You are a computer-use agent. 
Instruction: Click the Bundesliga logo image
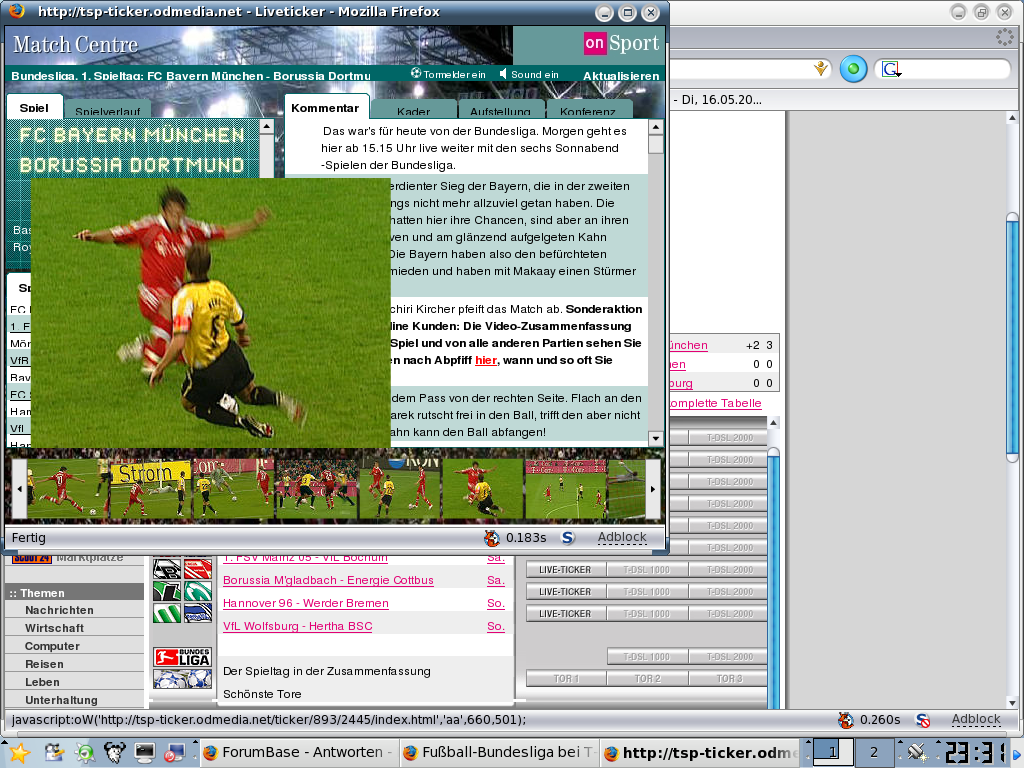(x=182, y=657)
